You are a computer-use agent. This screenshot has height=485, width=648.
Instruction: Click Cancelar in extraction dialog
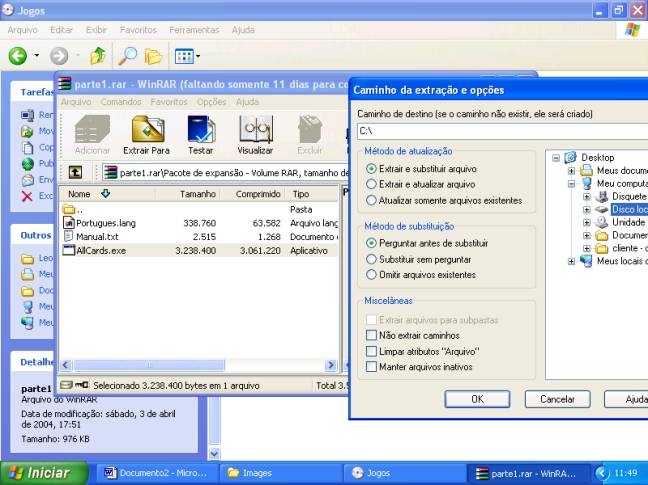557,399
